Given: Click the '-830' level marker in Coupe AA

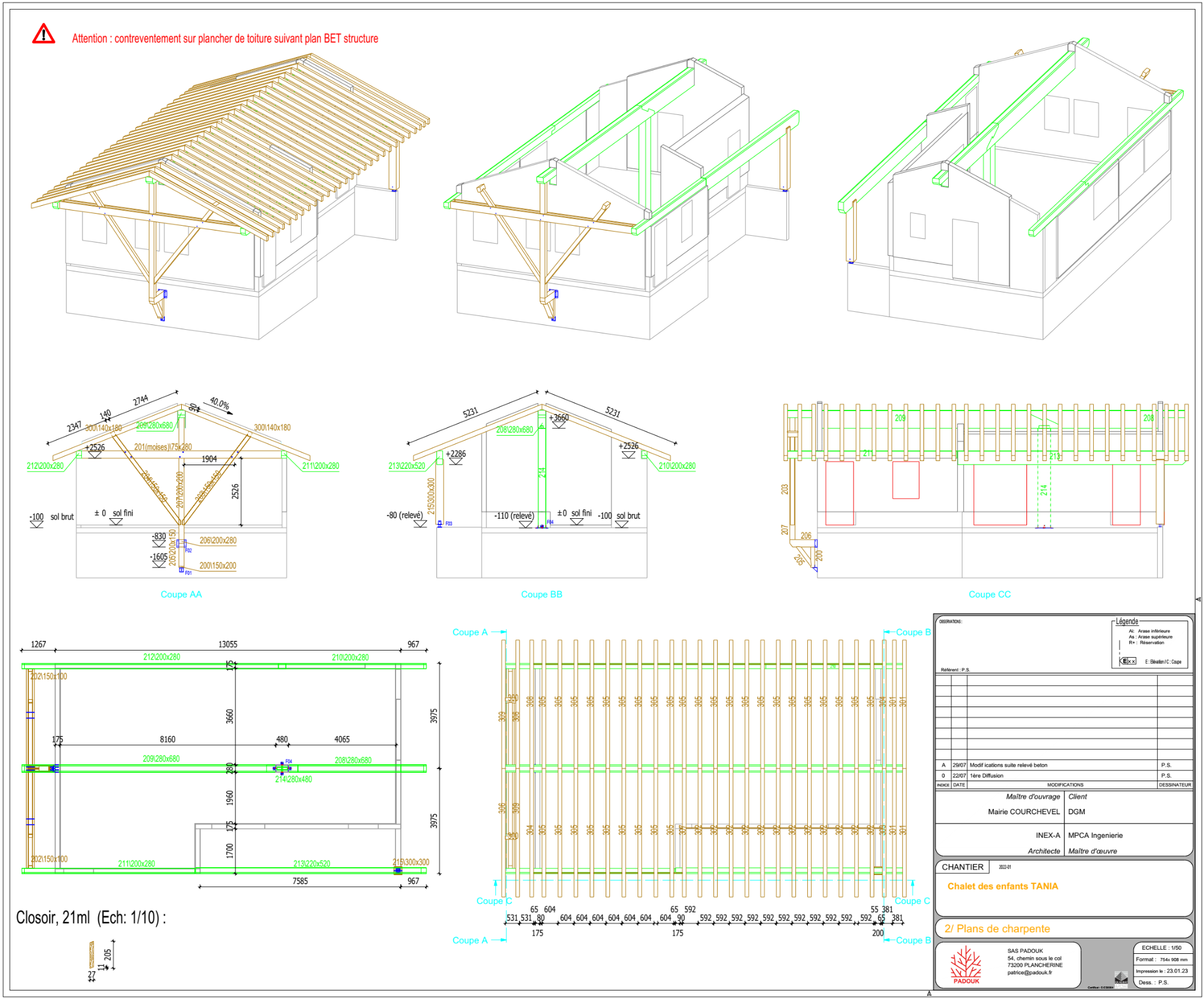Looking at the screenshot, I should tap(159, 536).
